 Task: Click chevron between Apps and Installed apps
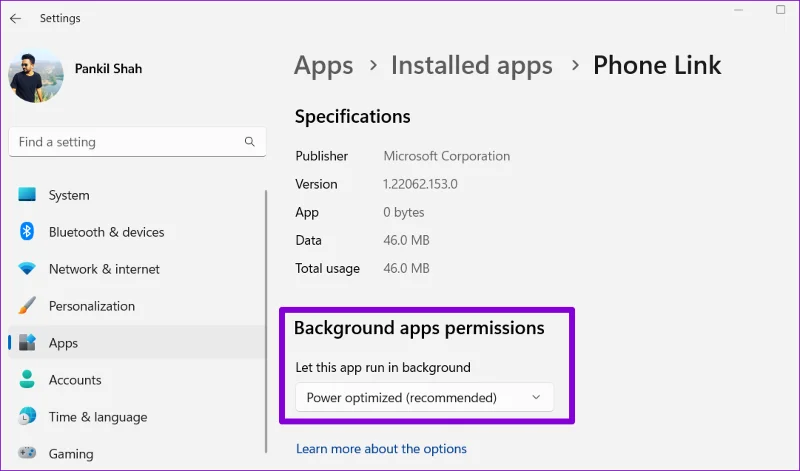[373, 65]
